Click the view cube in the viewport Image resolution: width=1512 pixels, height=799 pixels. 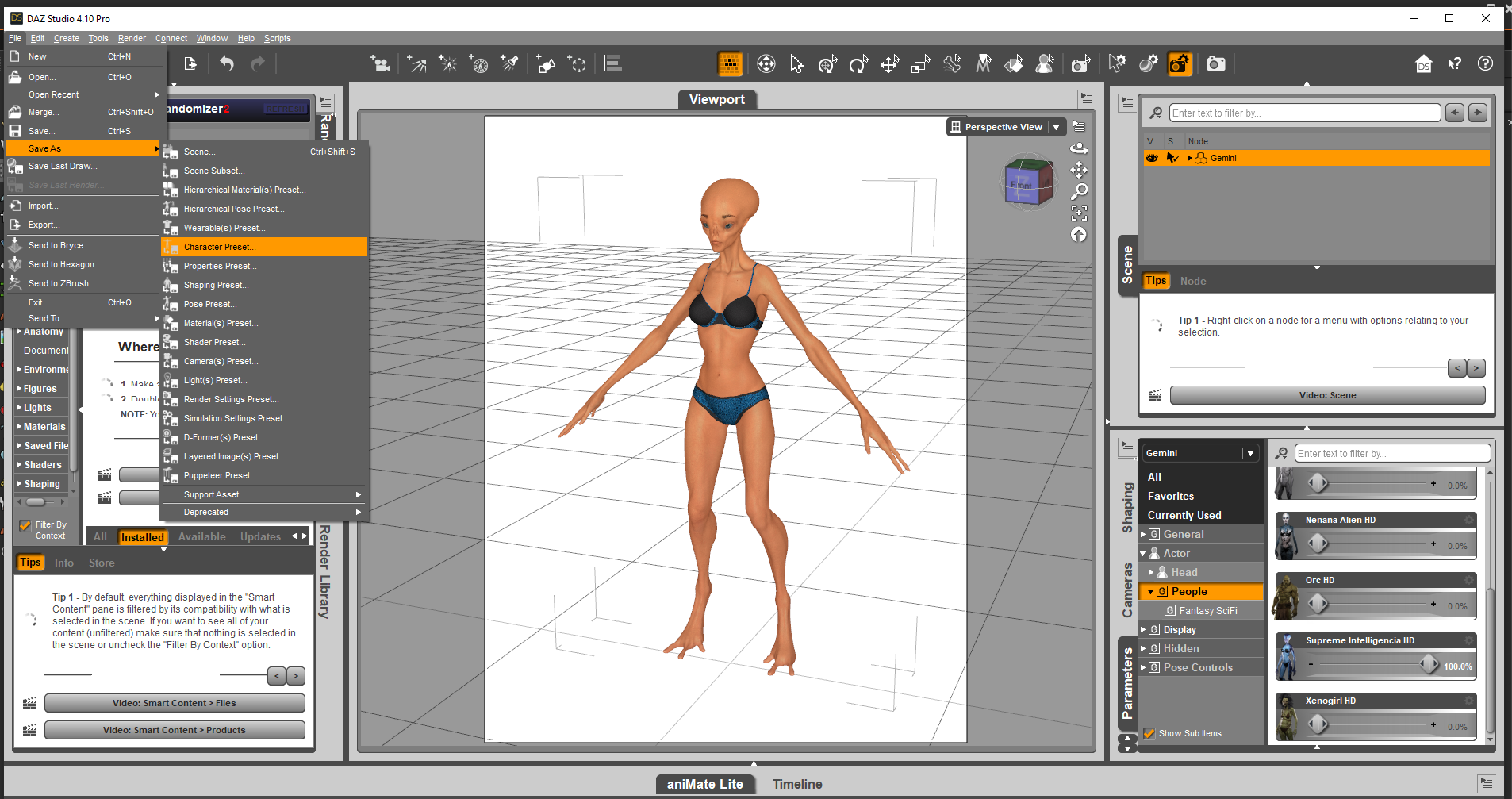(1027, 182)
